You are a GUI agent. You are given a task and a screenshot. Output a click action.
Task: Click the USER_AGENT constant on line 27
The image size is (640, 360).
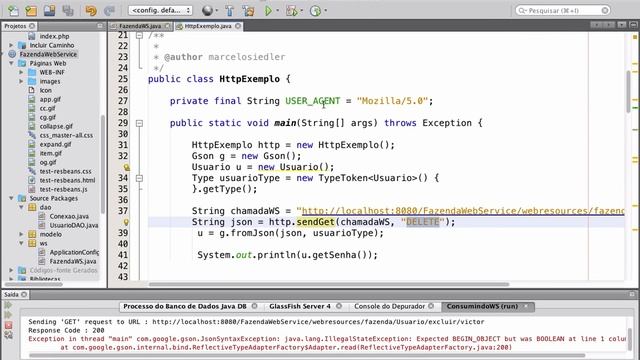313,101
